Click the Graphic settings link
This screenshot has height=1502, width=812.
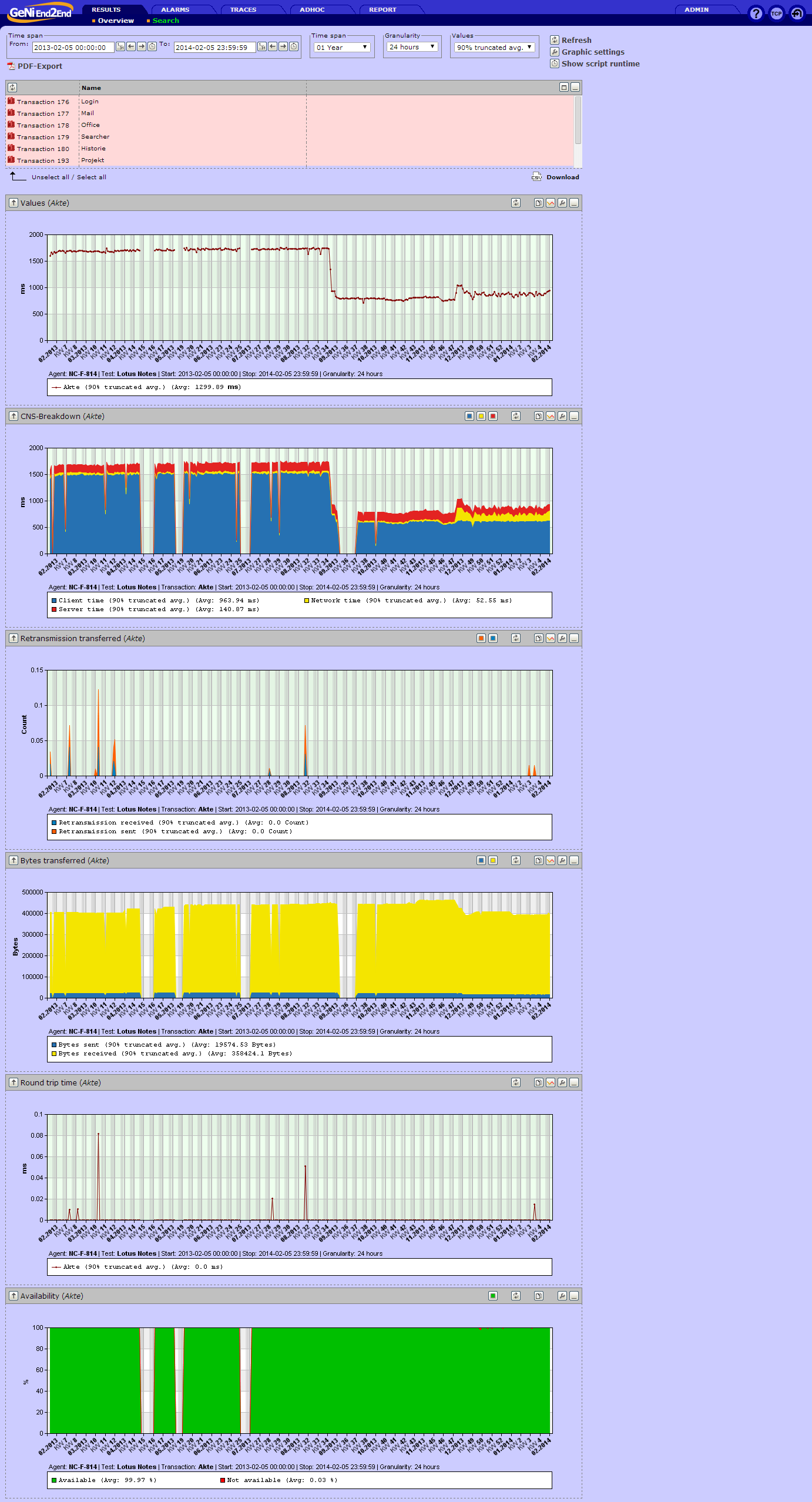(592, 52)
